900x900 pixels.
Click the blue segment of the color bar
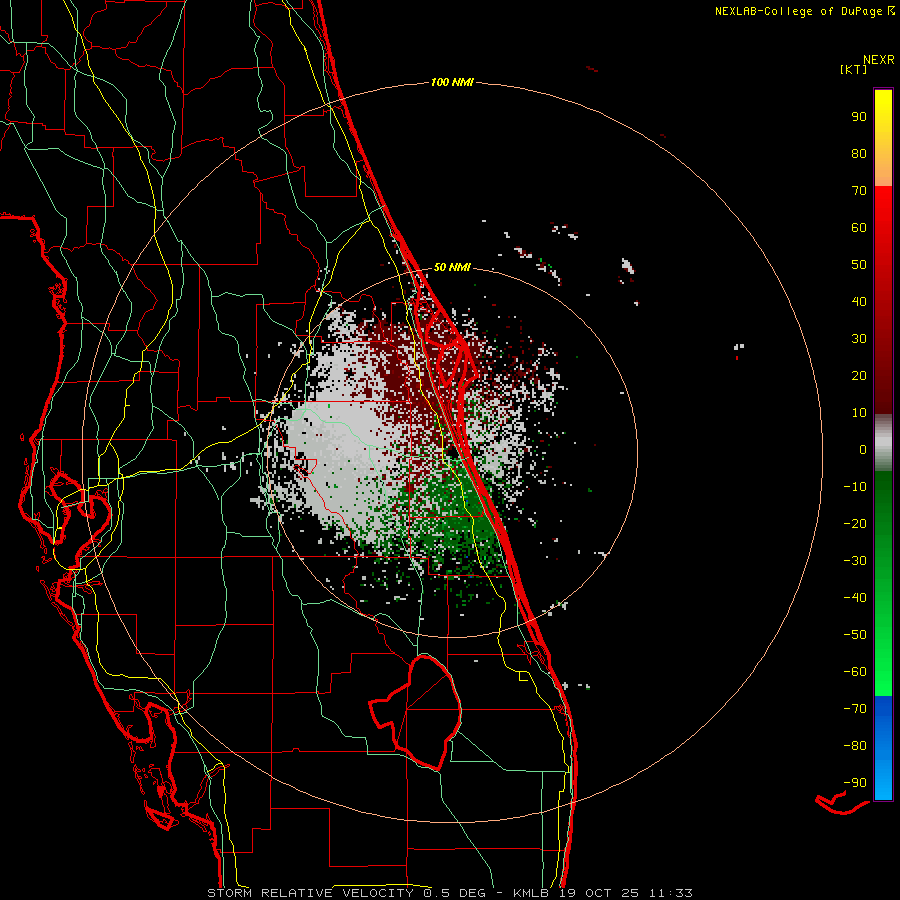pos(883,747)
